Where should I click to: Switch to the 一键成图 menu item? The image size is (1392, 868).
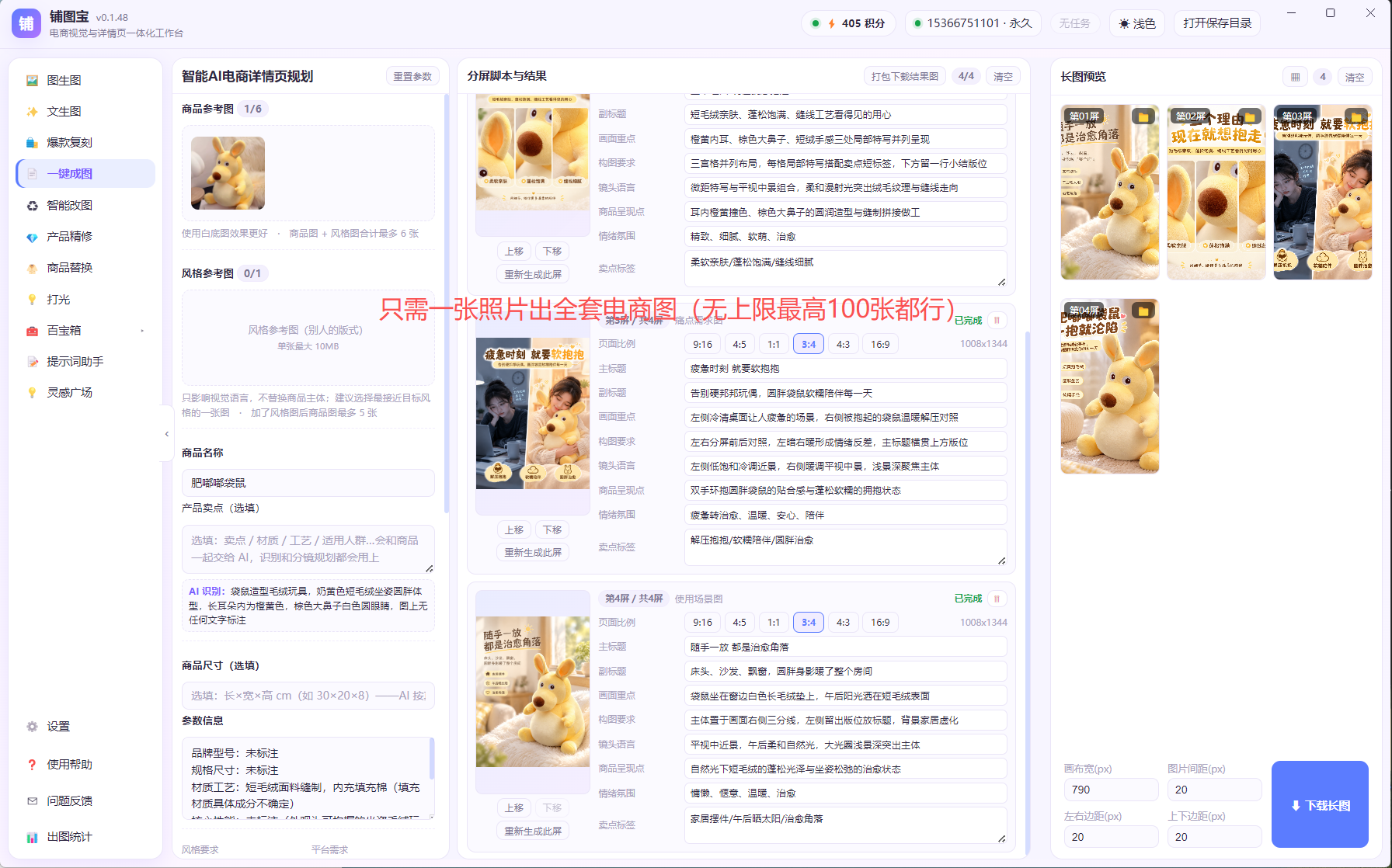tap(85, 174)
